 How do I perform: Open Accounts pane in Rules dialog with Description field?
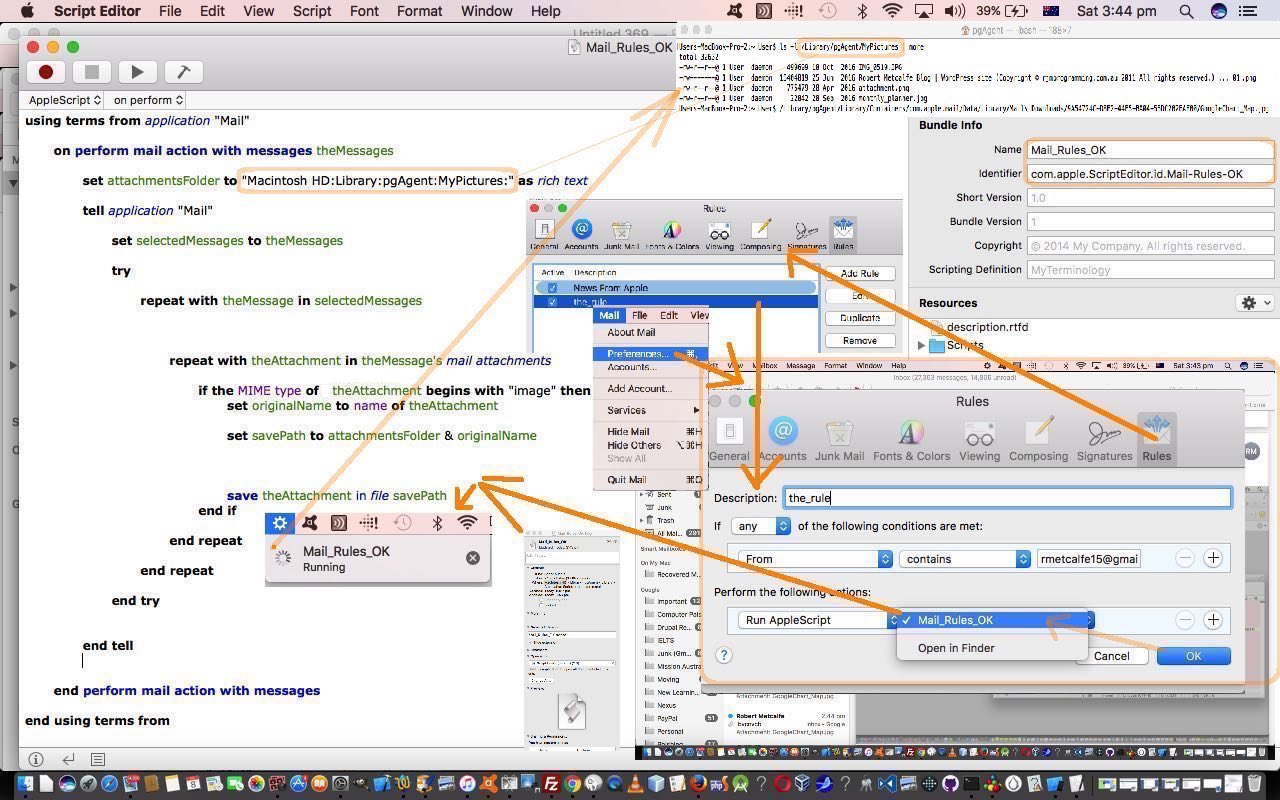point(782,439)
